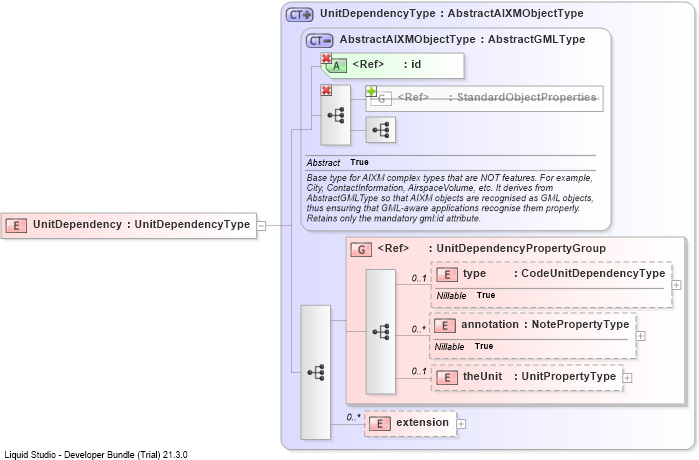Click the small sequence icon below StandardObjectProperties

(x=381, y=130)
